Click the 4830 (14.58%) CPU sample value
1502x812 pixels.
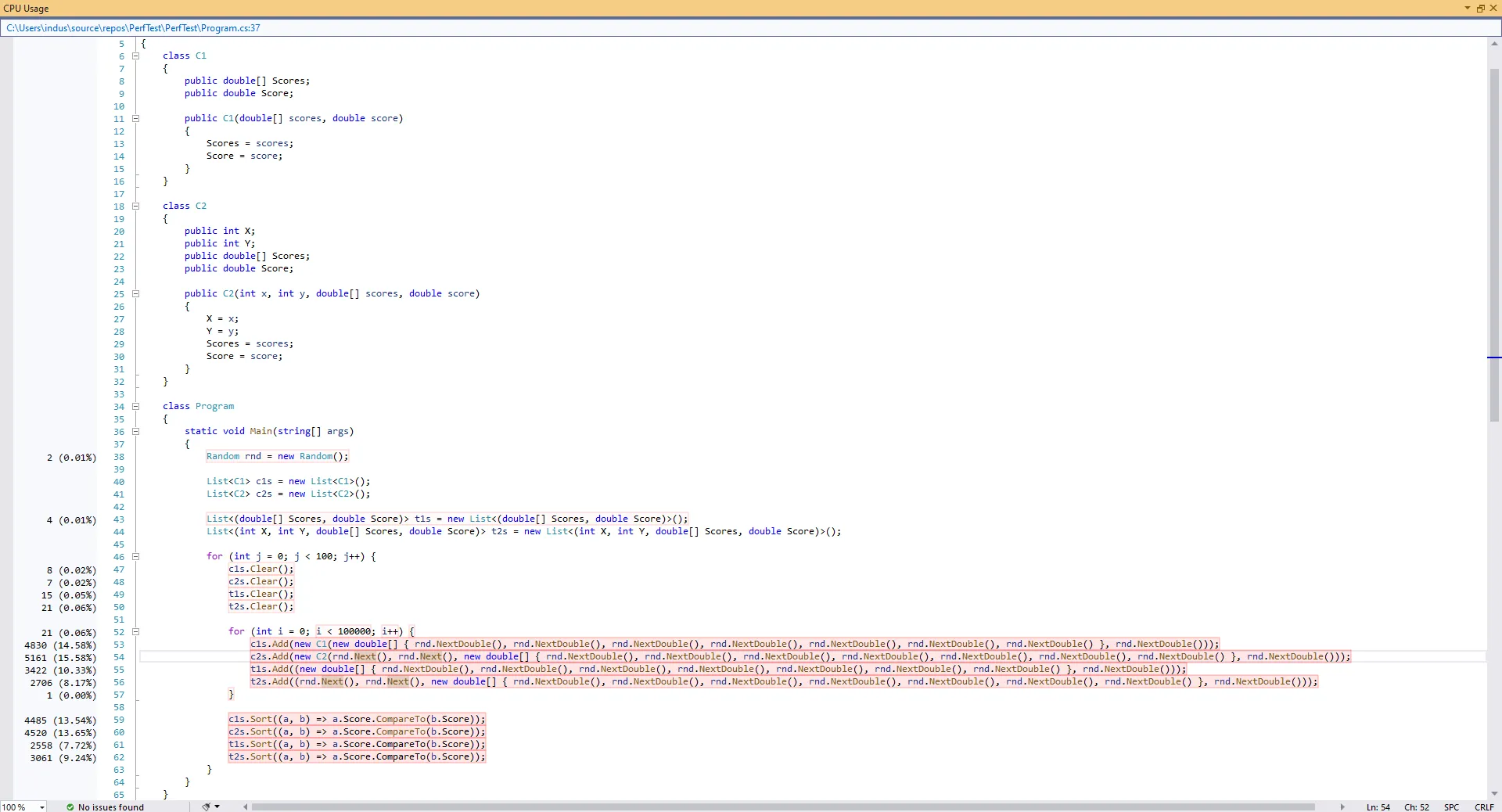[x=60, y=645]
